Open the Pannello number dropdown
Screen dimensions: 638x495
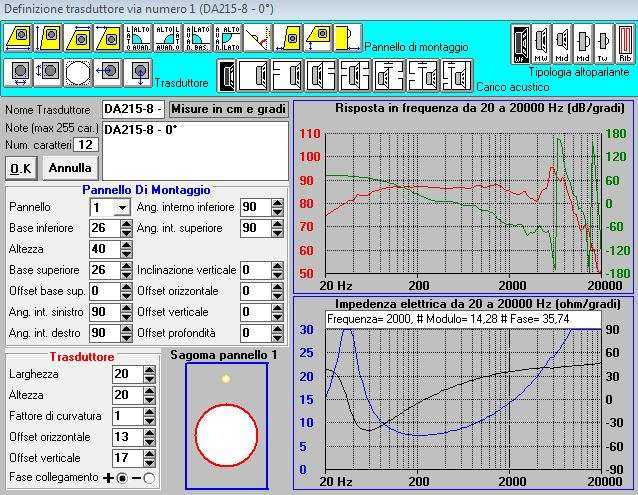pyautogui.click(x=122, y=208)
